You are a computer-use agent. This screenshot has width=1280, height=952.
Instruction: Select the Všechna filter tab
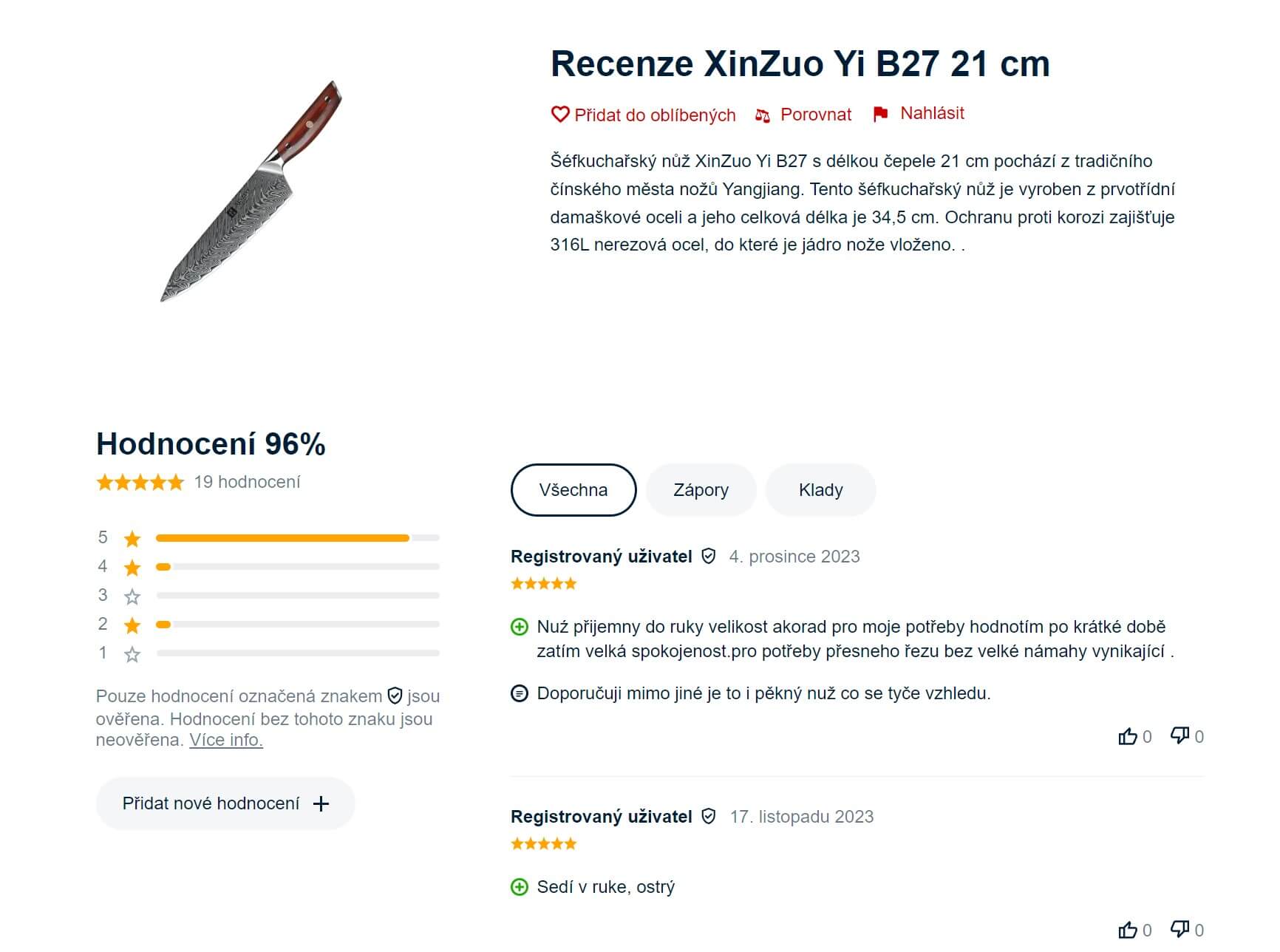(573, 490)
